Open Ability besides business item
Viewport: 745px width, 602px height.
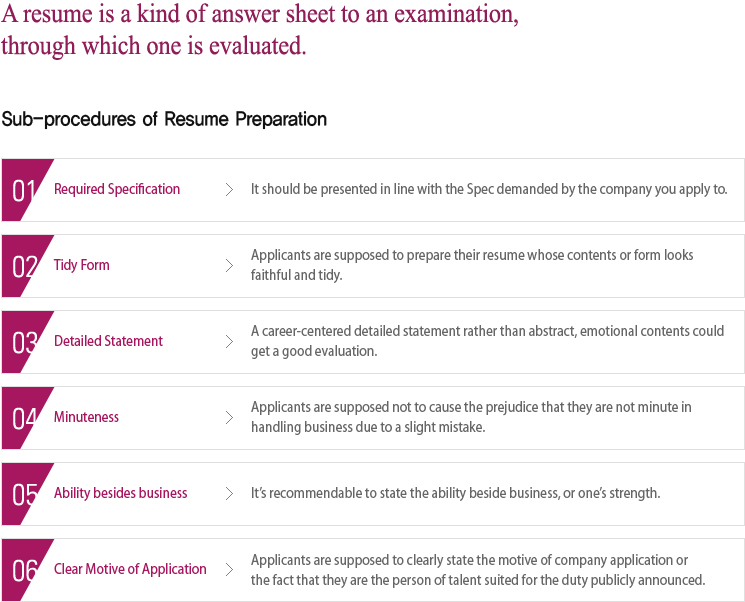(x=121, y=493)
